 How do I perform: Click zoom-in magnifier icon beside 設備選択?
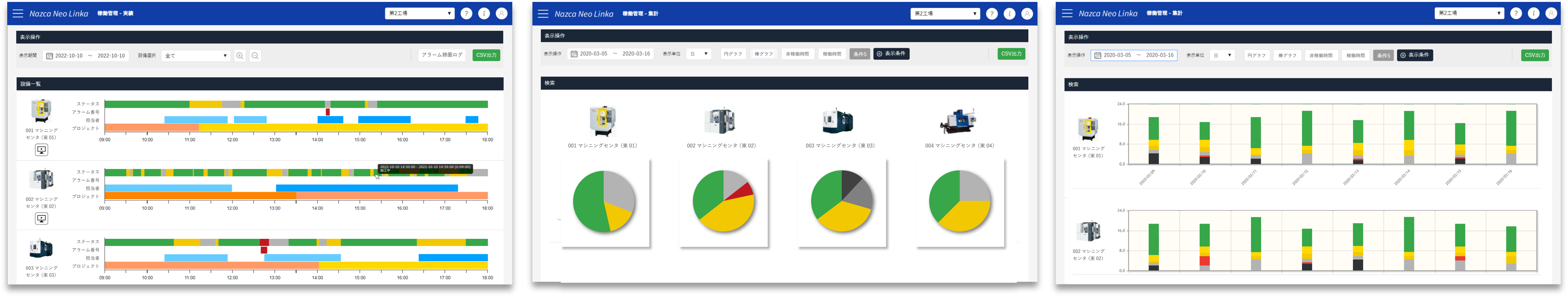click(240, 56)
